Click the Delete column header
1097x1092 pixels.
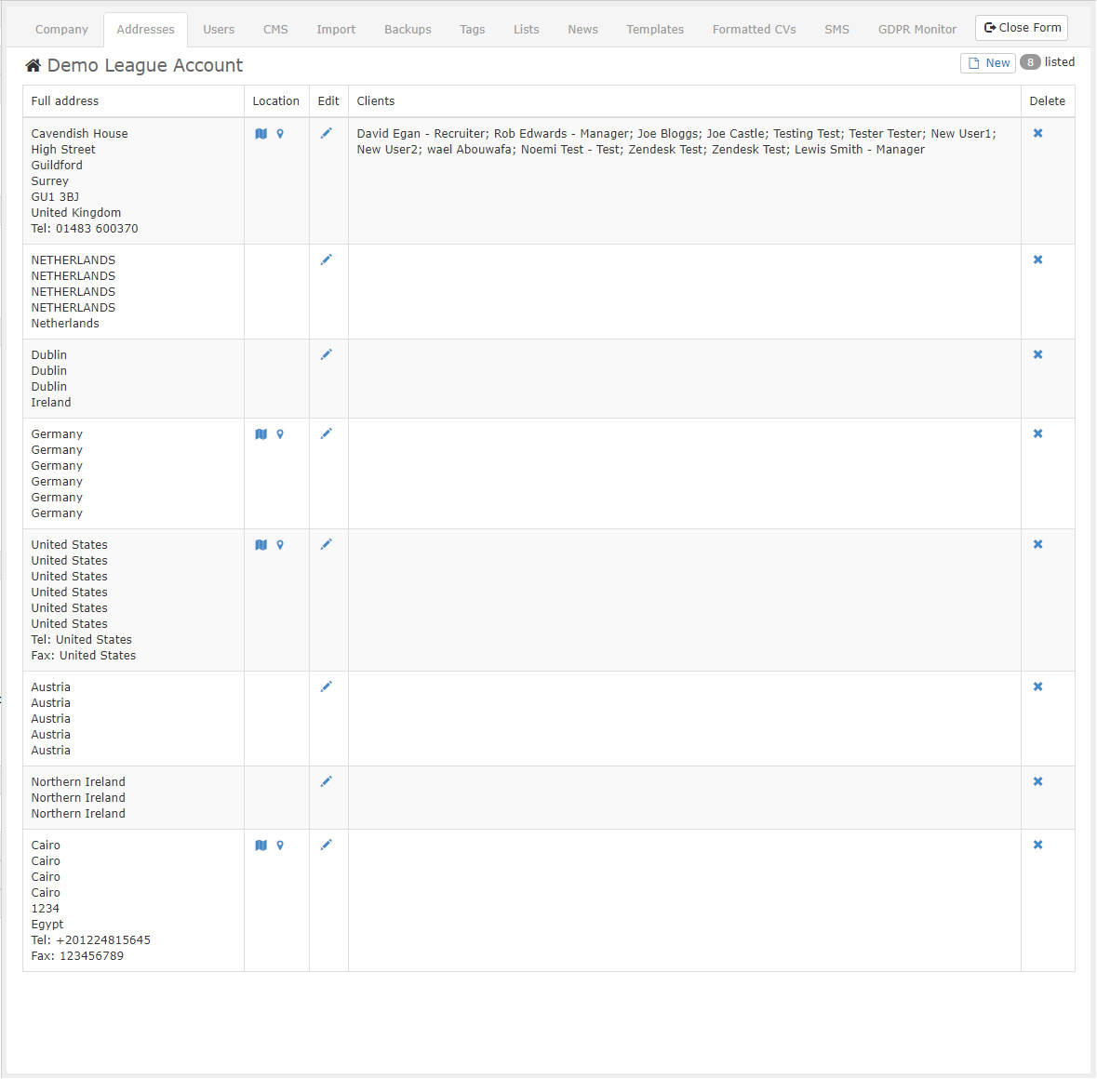click(x=1048, y=101)
